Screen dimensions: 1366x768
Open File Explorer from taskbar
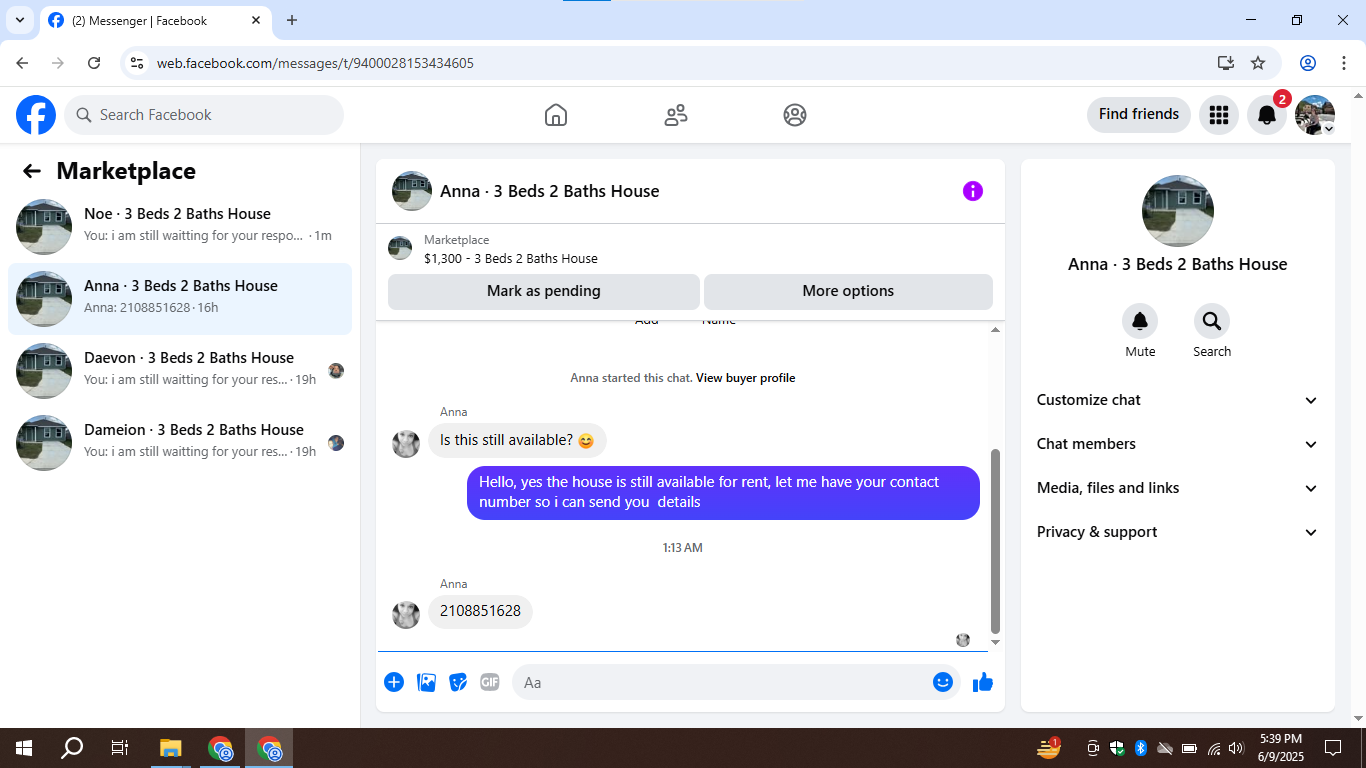(171, 748)
